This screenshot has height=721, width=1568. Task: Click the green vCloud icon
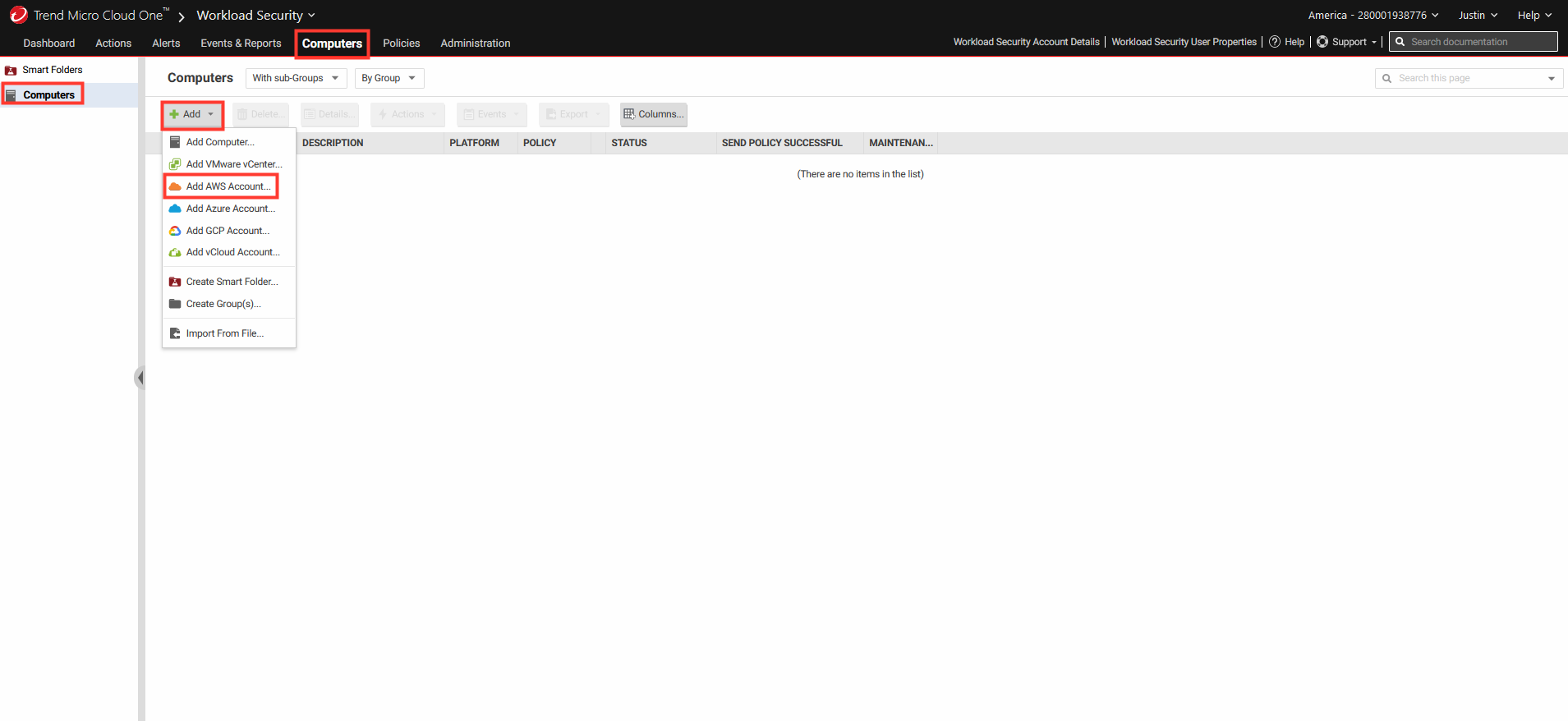pyautogui.click(x=175, y=252)
